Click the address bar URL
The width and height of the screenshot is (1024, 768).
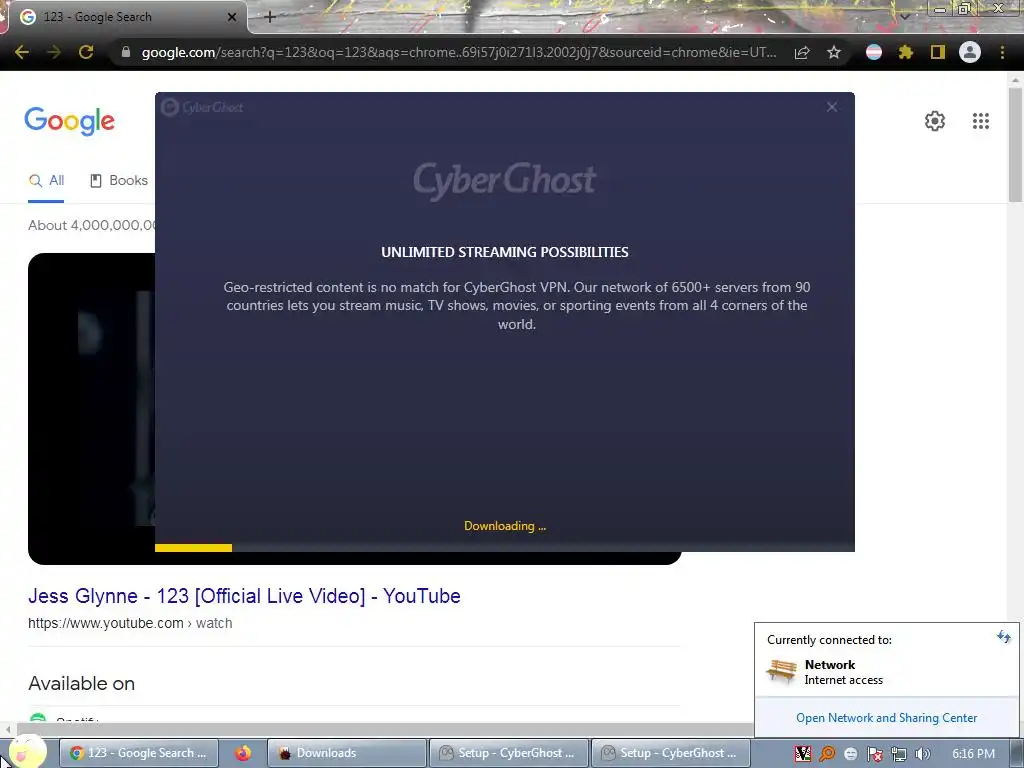click(458, 52)
